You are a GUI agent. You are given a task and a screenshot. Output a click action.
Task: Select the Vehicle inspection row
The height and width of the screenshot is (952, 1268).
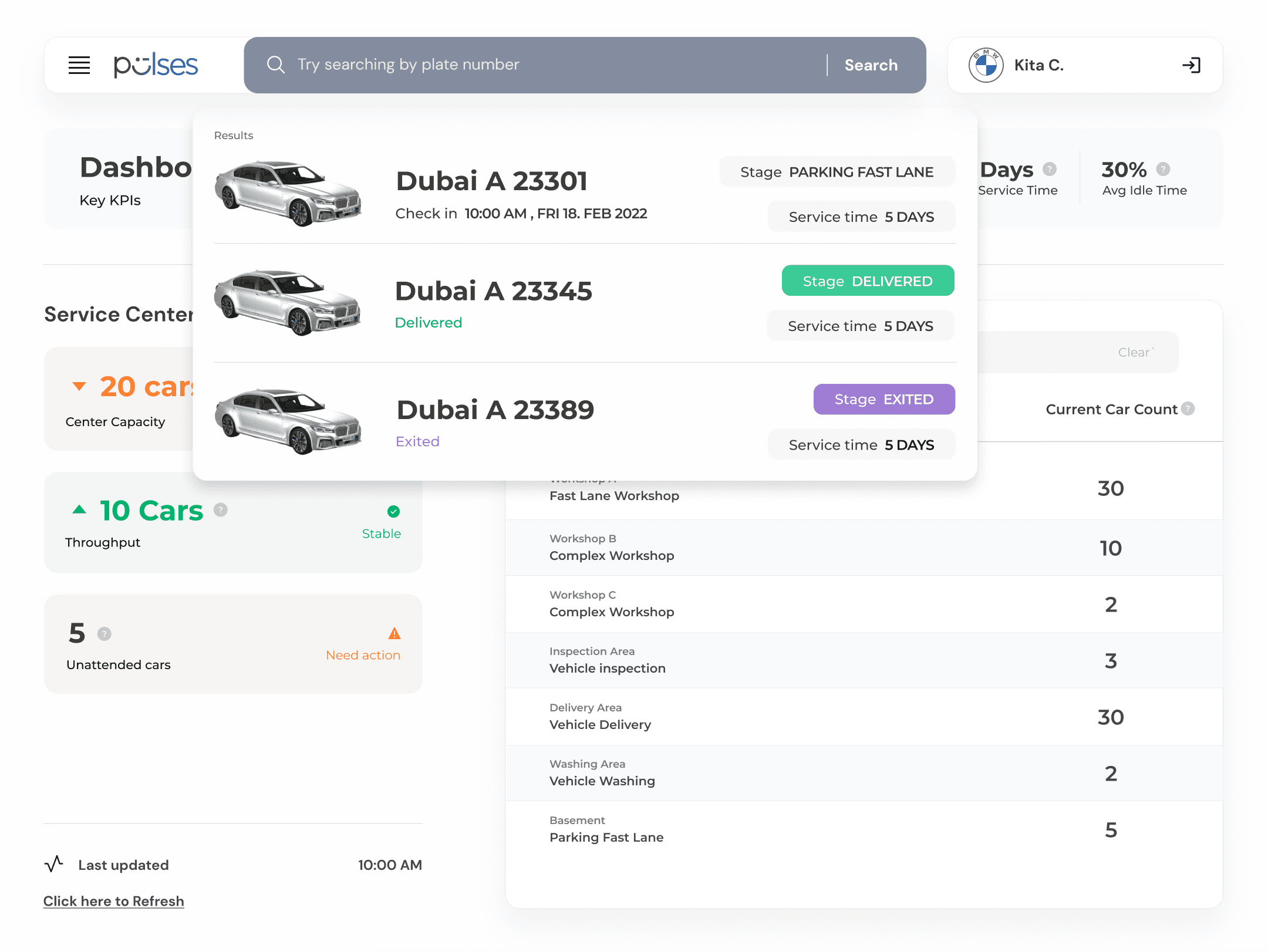[864, 660]
